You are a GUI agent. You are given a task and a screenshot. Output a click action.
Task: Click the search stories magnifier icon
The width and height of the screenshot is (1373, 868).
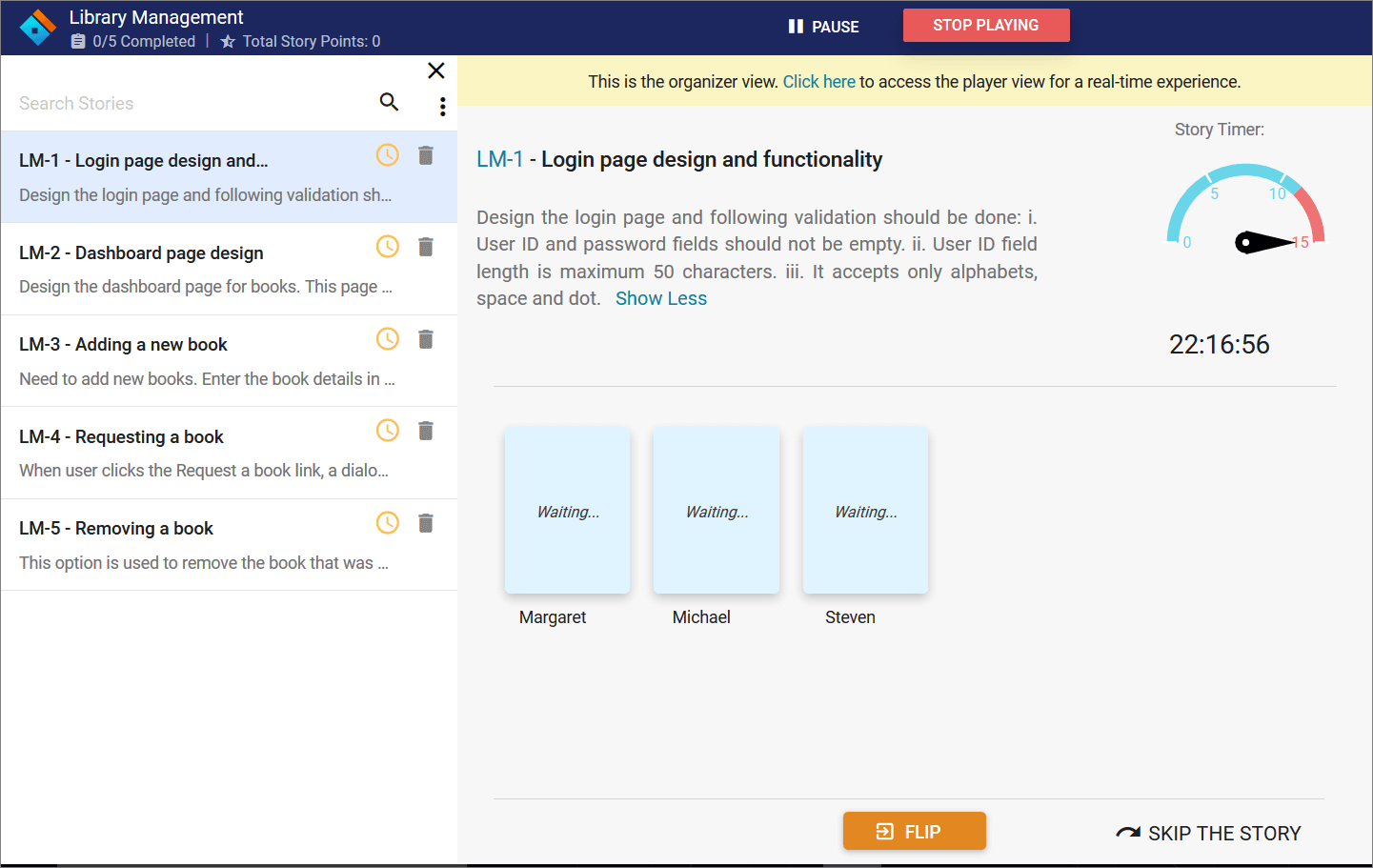tap(389, 101)
